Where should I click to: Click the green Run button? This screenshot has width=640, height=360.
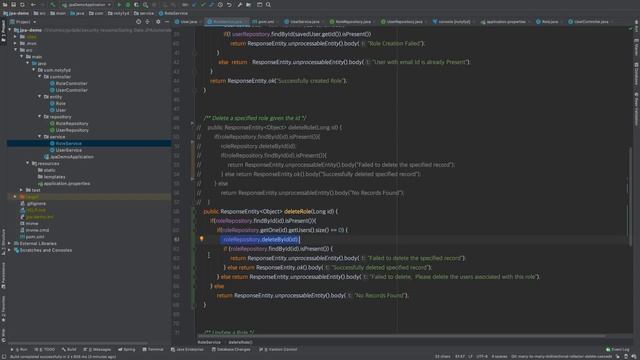point(119,5)
